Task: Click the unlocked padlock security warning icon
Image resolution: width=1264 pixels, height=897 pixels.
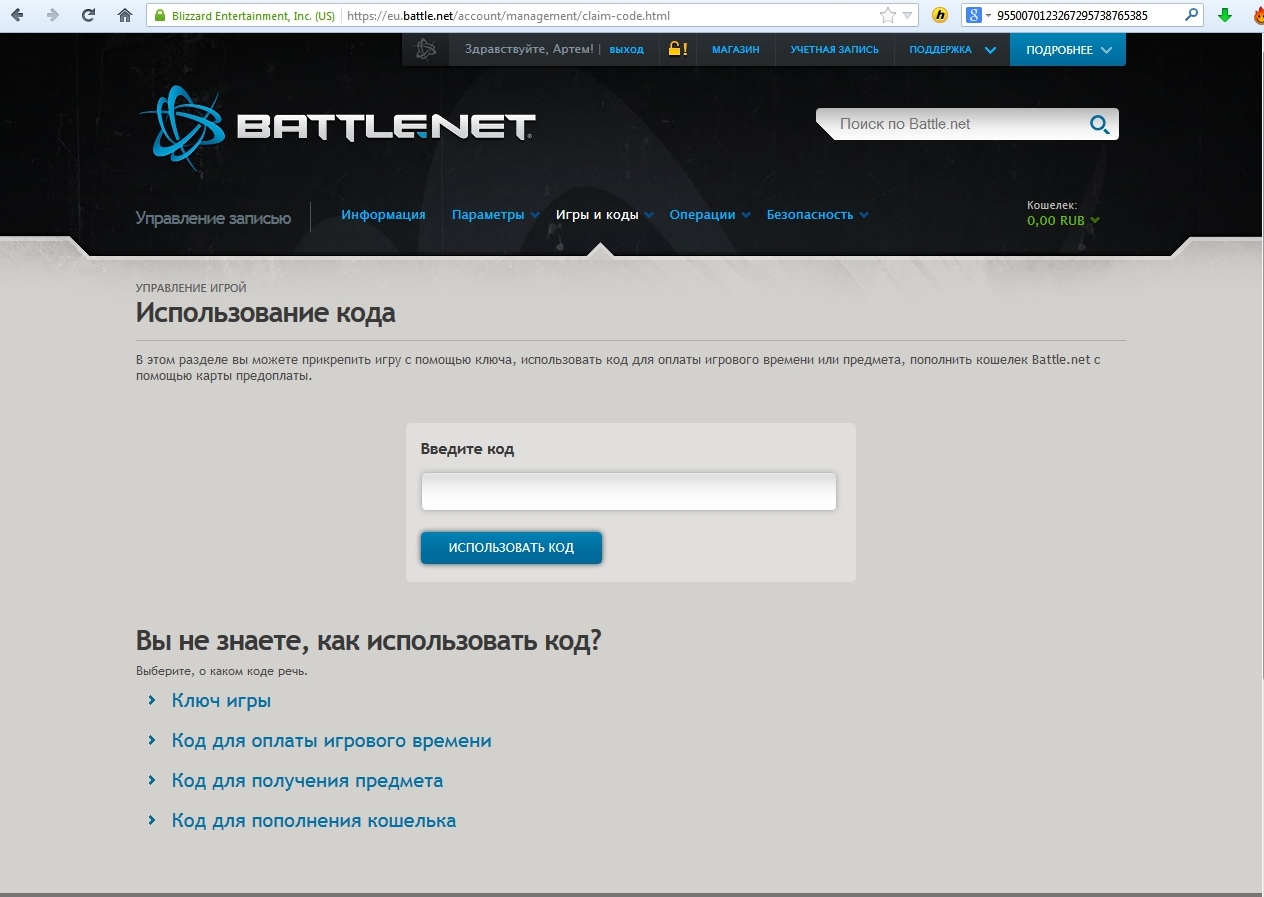Action: tap(677, 49)
